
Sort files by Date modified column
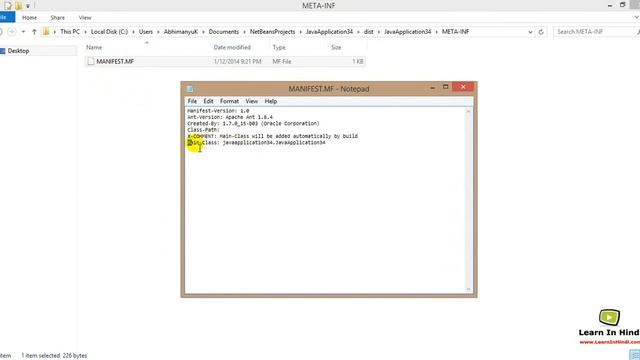(x=232, y=47)
